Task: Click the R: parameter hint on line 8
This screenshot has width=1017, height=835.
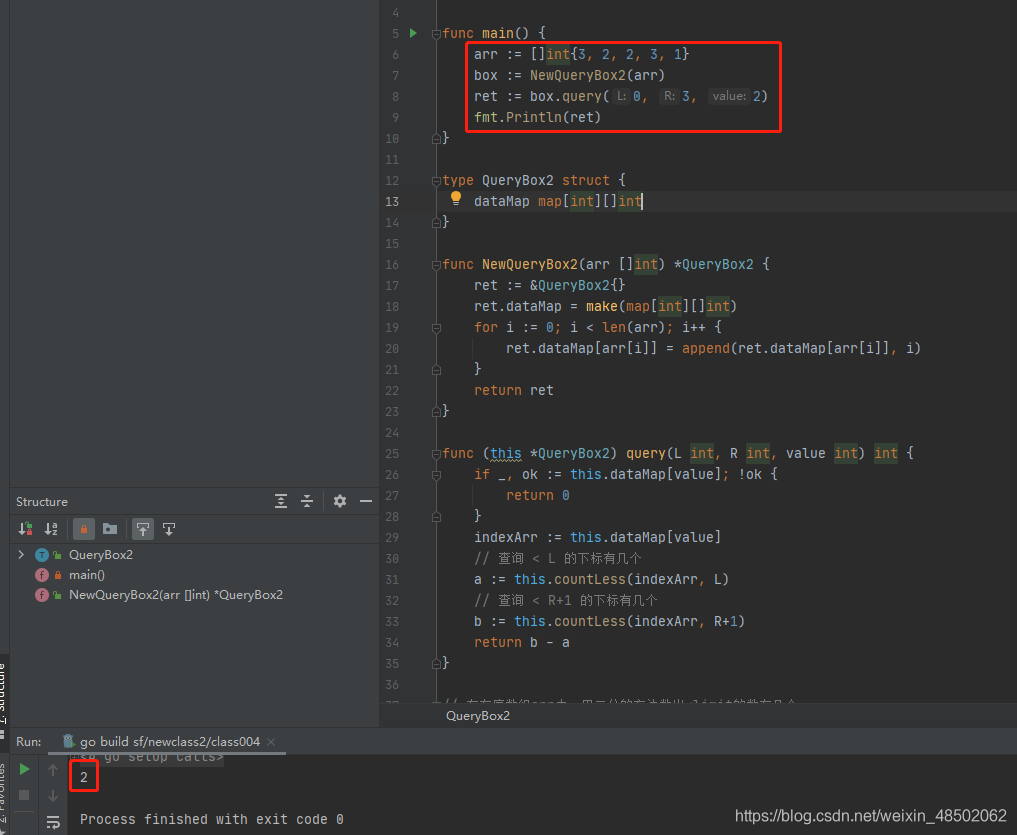Action: [x=669, y=96]
